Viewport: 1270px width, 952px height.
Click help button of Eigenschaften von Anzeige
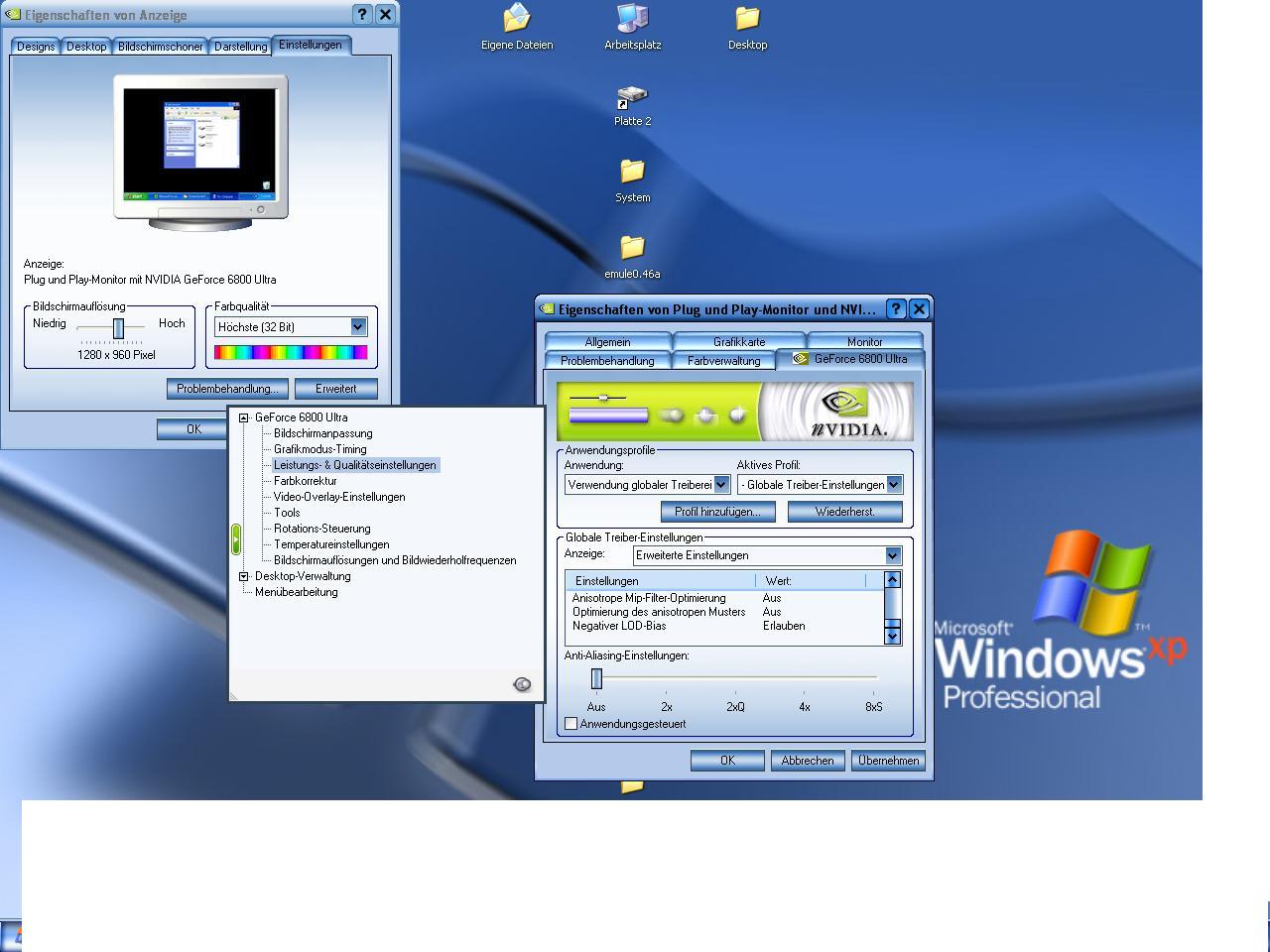click(362, 14)
